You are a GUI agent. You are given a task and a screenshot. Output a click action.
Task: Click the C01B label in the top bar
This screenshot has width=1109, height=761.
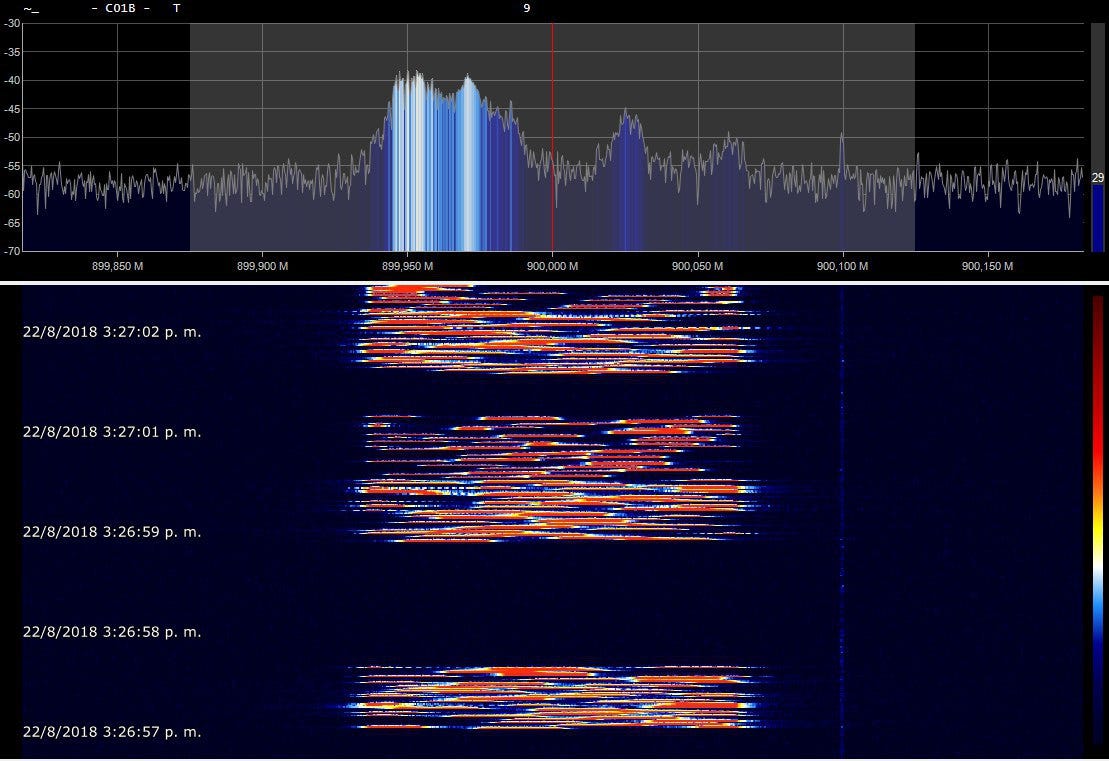pyautogui.click(x=120, y=8)
